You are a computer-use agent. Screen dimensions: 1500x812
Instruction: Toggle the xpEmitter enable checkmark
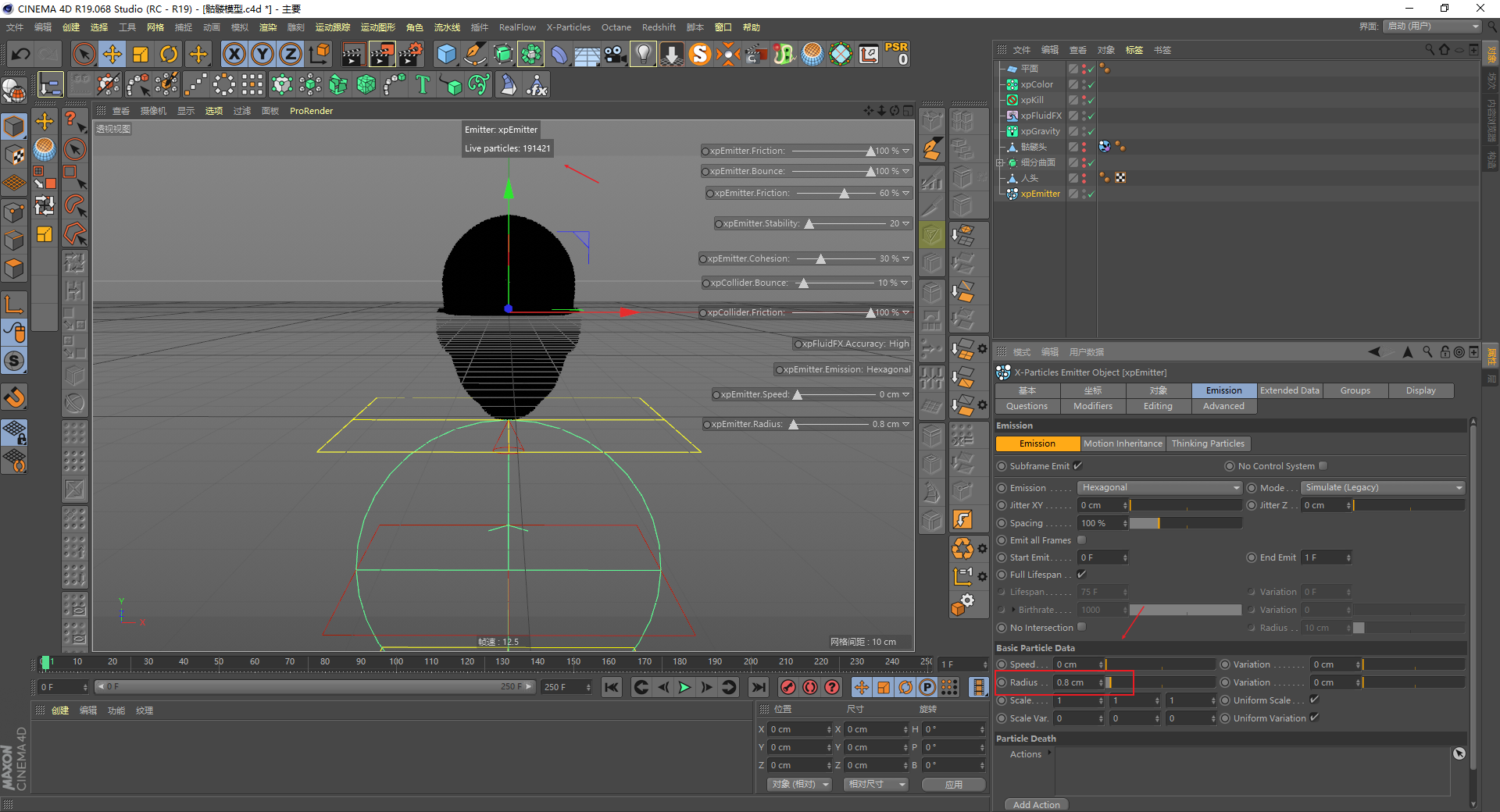(1091, 194)
